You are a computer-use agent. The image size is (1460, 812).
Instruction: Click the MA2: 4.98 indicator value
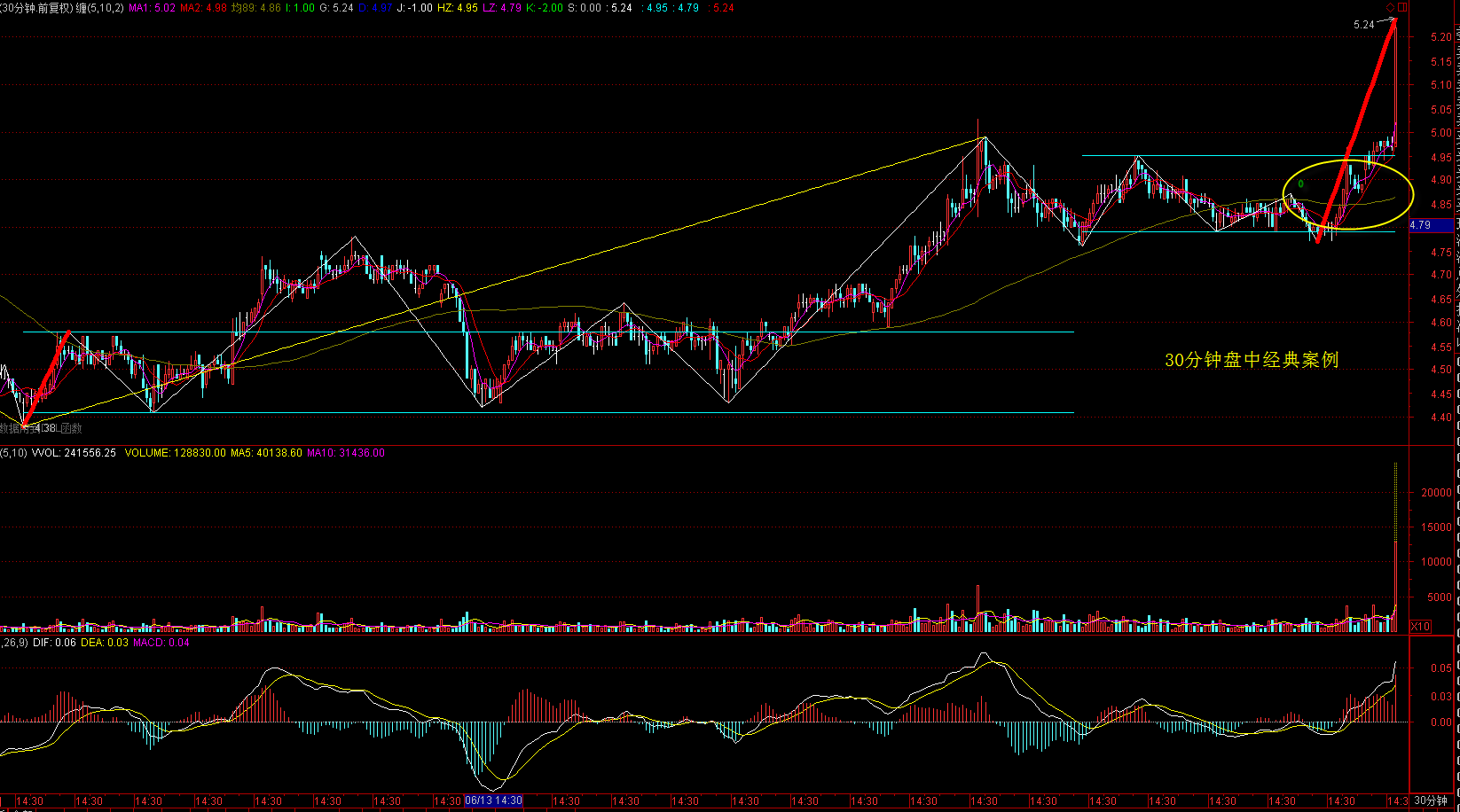(204, 8)
